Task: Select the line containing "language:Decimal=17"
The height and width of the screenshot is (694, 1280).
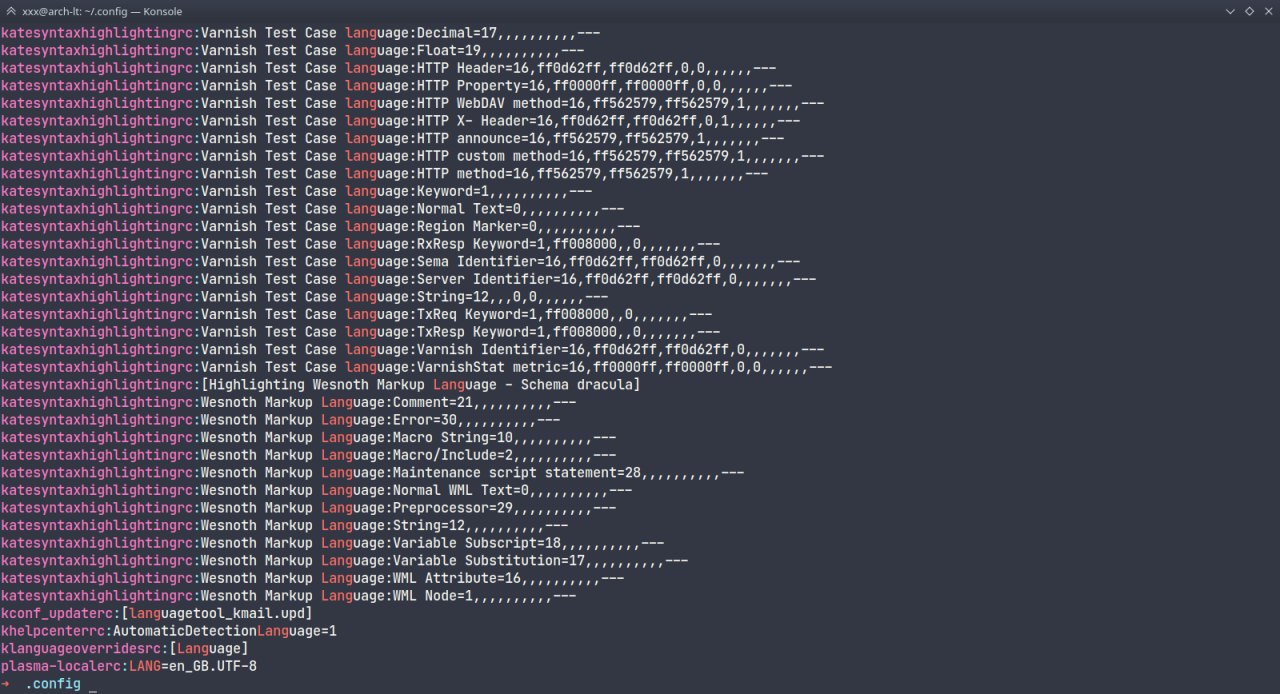Action: [300, 32]
